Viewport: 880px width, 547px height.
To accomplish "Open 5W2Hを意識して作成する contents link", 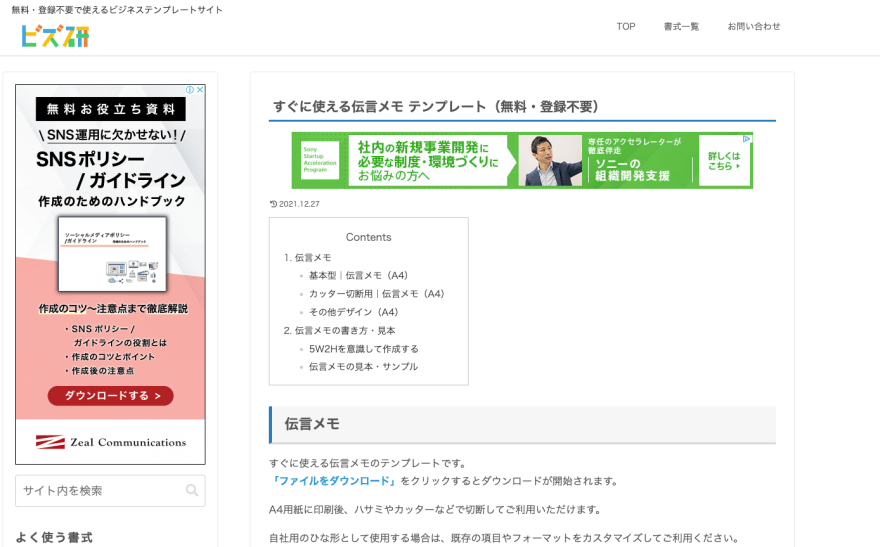I will (x=364, y=349).
